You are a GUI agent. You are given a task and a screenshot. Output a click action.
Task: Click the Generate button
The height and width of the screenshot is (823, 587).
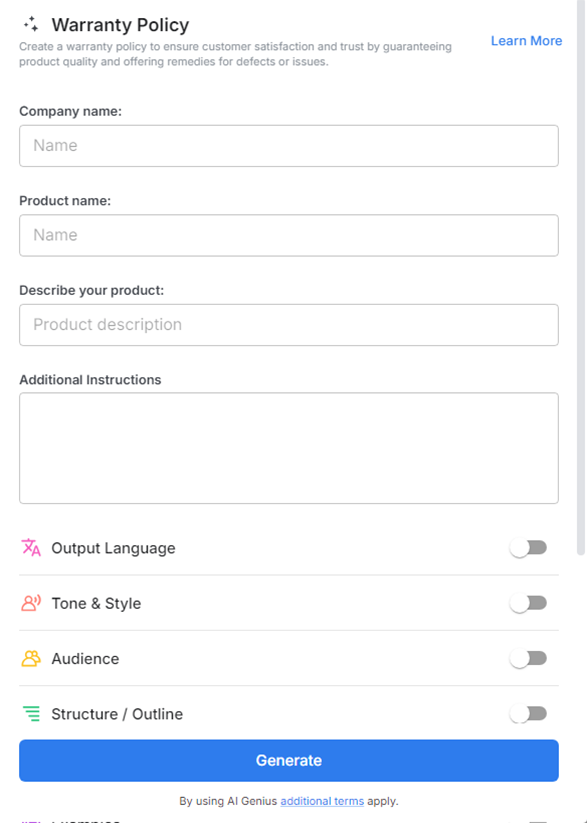[x=288, y=760]
